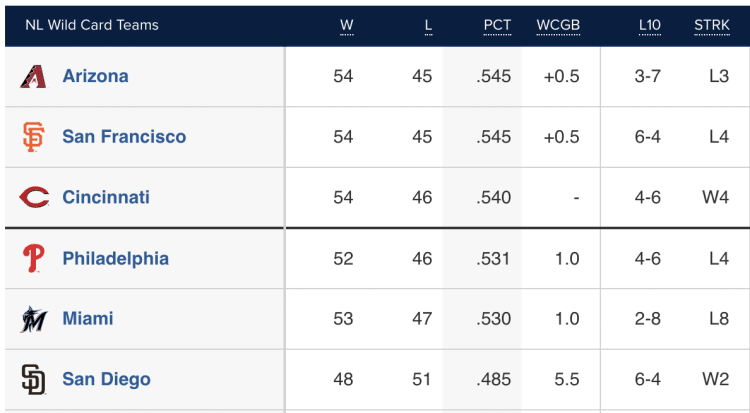
Task: Click the WCGB column header
Action: 558,25
